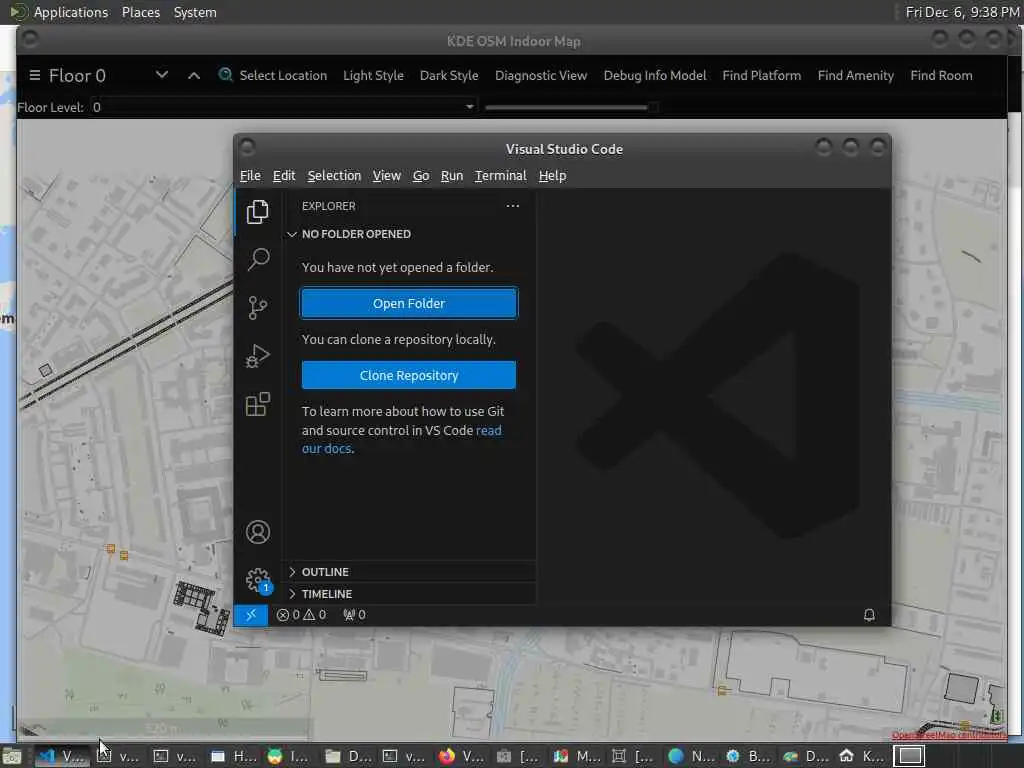Click the 'Floor 0' title in map toolbar
The height and width of the screenshot is (768, 1024).
[x=77, y=75]
